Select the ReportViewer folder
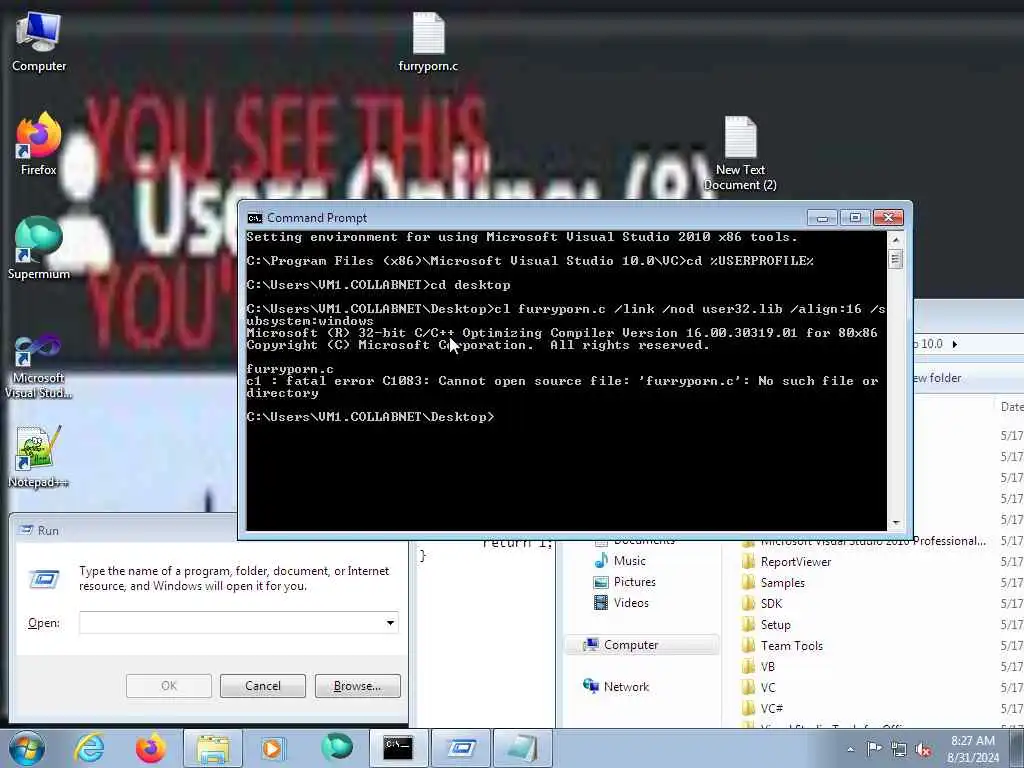This screenshot has width=1024, height=768. pyautogui.click(x=787, y=562)
